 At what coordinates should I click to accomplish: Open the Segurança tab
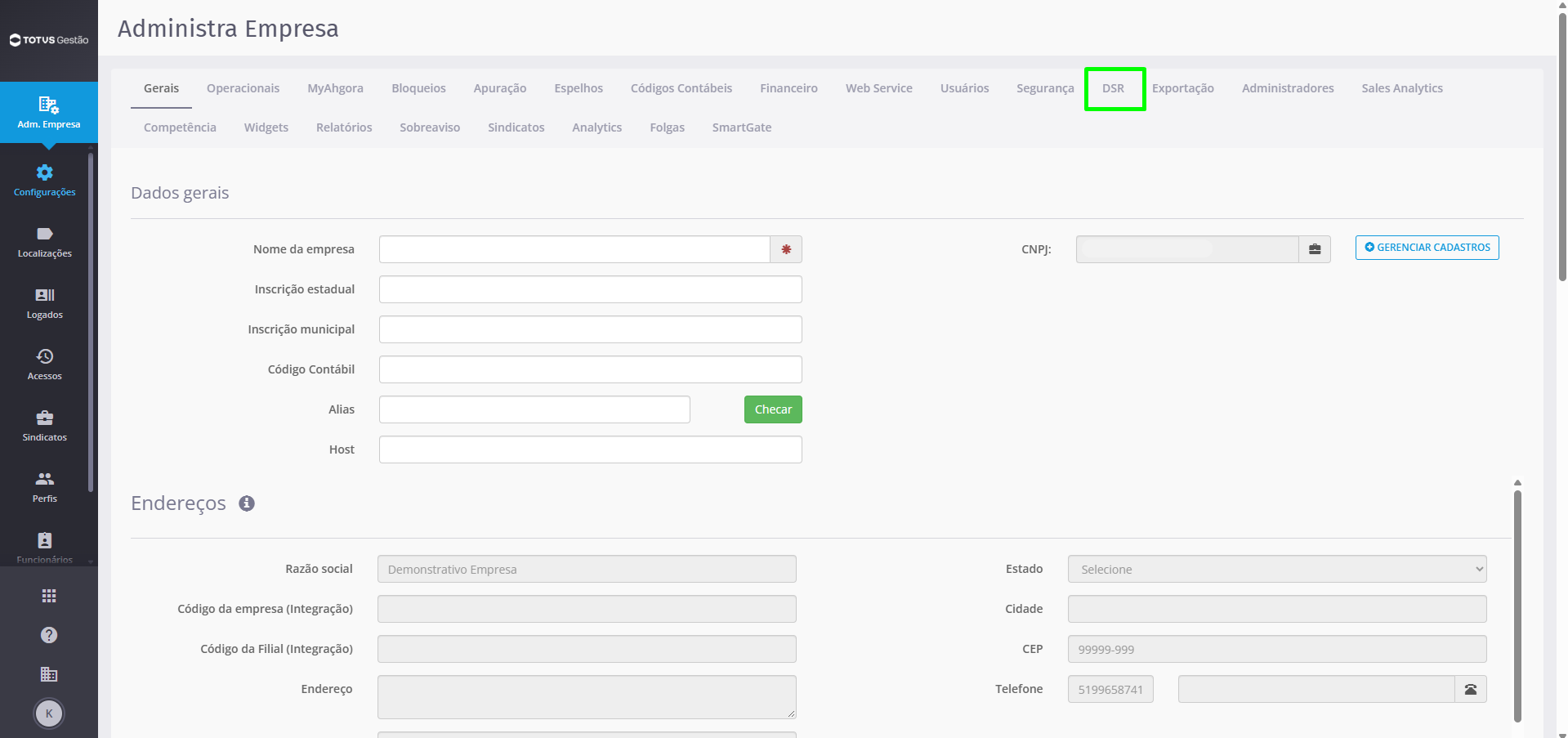(1045, 88)
